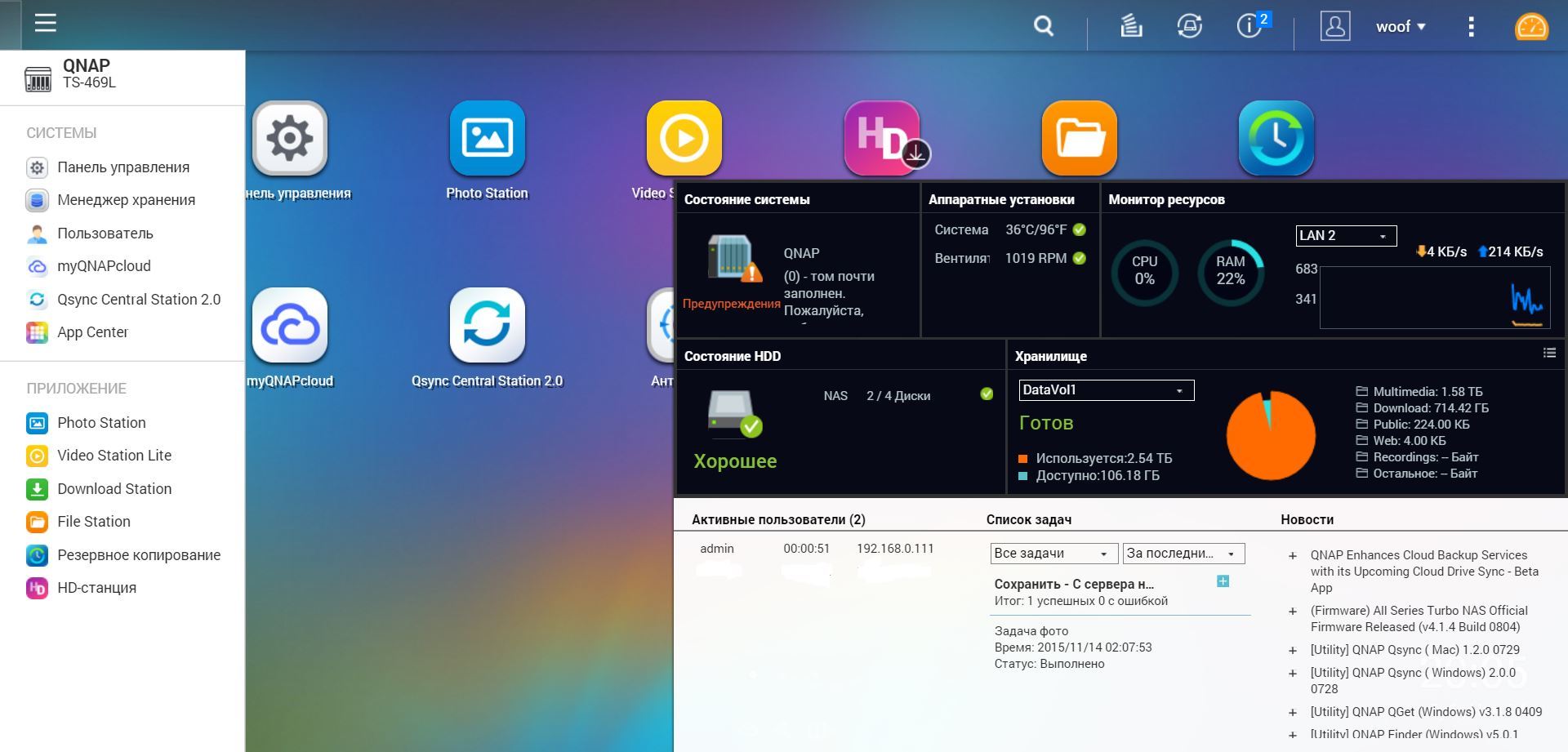Viewport: 1568px width, 752px height.
Task: Click the Public: 224.00 КБ folder entry
Action: pyautogui.click(x=1413, y=425)
